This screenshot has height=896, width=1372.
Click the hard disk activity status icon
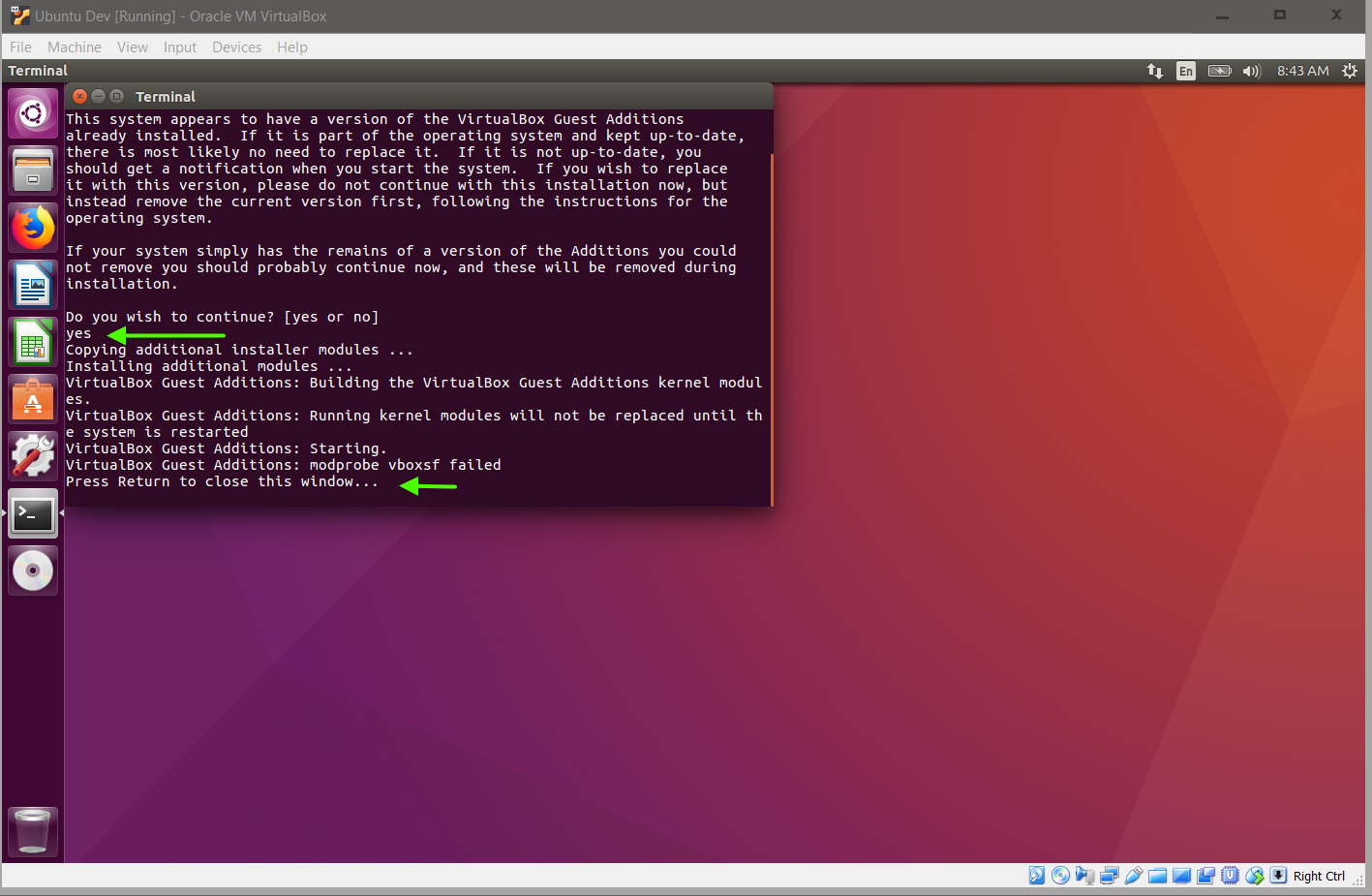point(1037,876)
